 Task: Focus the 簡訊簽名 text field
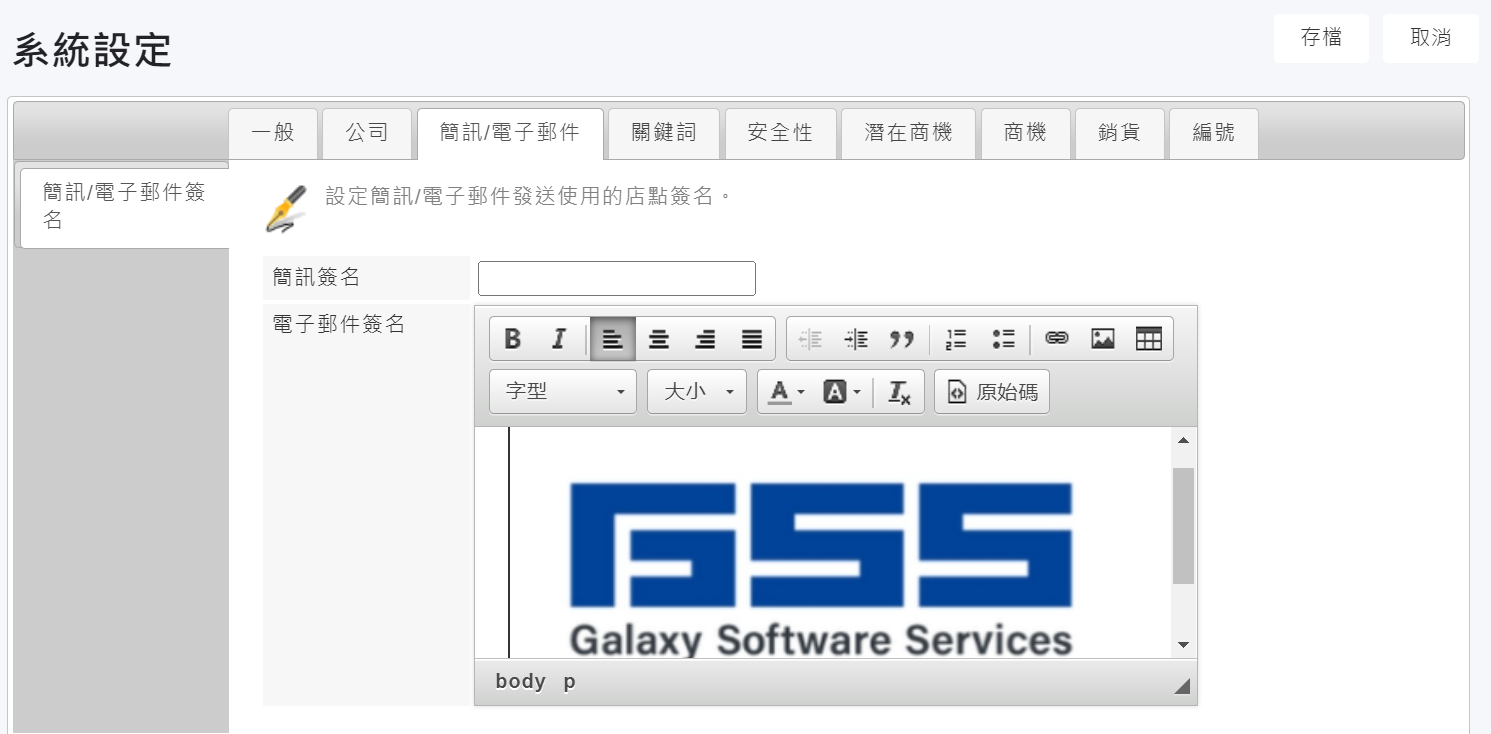tap(617, 279)
